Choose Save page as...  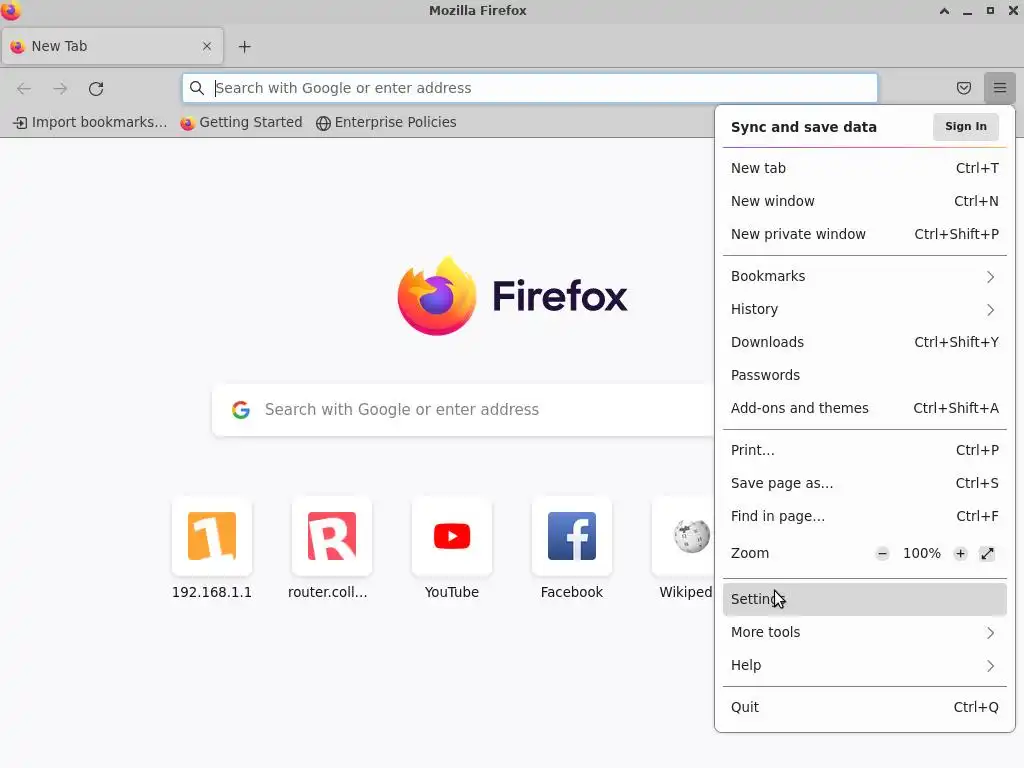865,483
